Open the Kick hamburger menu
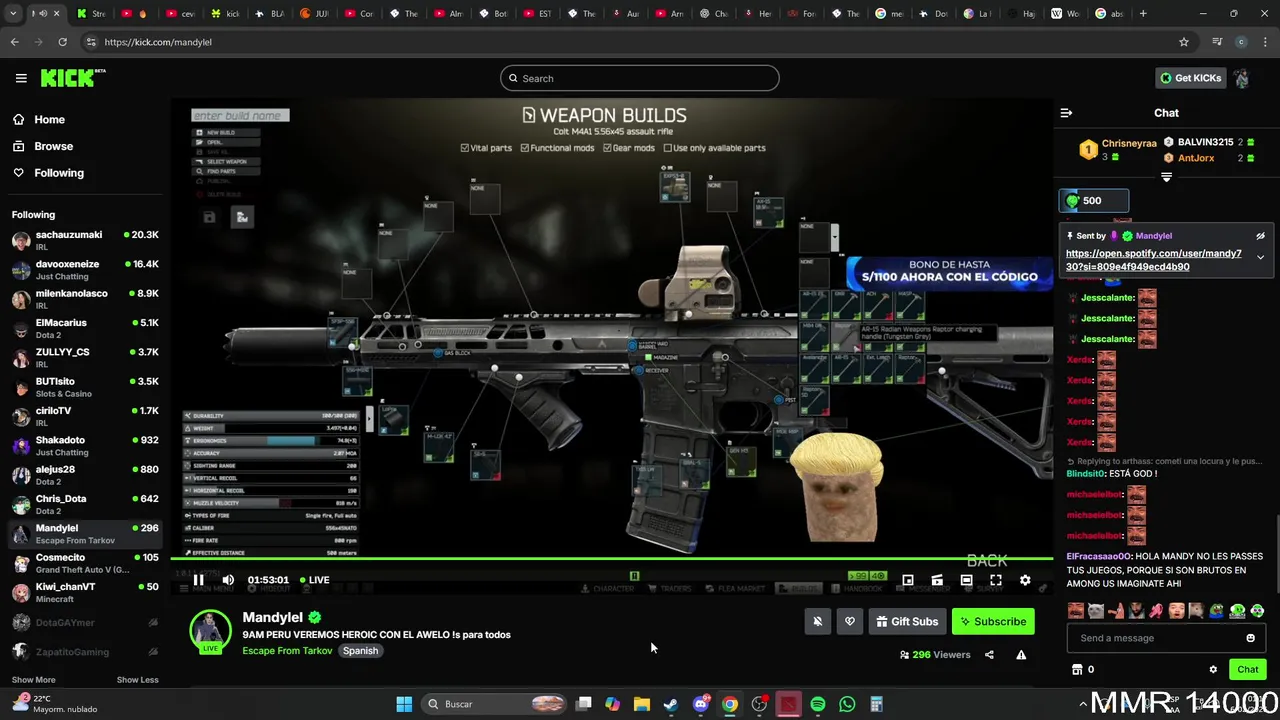Image resolution: width=1280 pixels, height=720 pixels. pyautogui.click(x=21, y=78)
